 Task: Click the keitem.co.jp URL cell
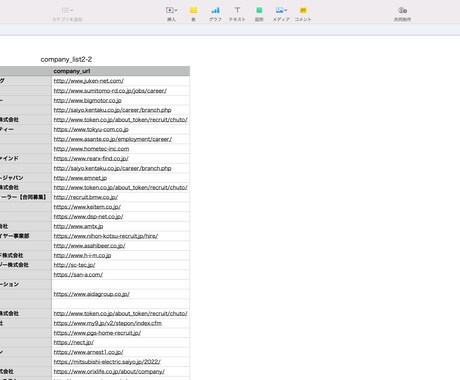pos(121,207)
